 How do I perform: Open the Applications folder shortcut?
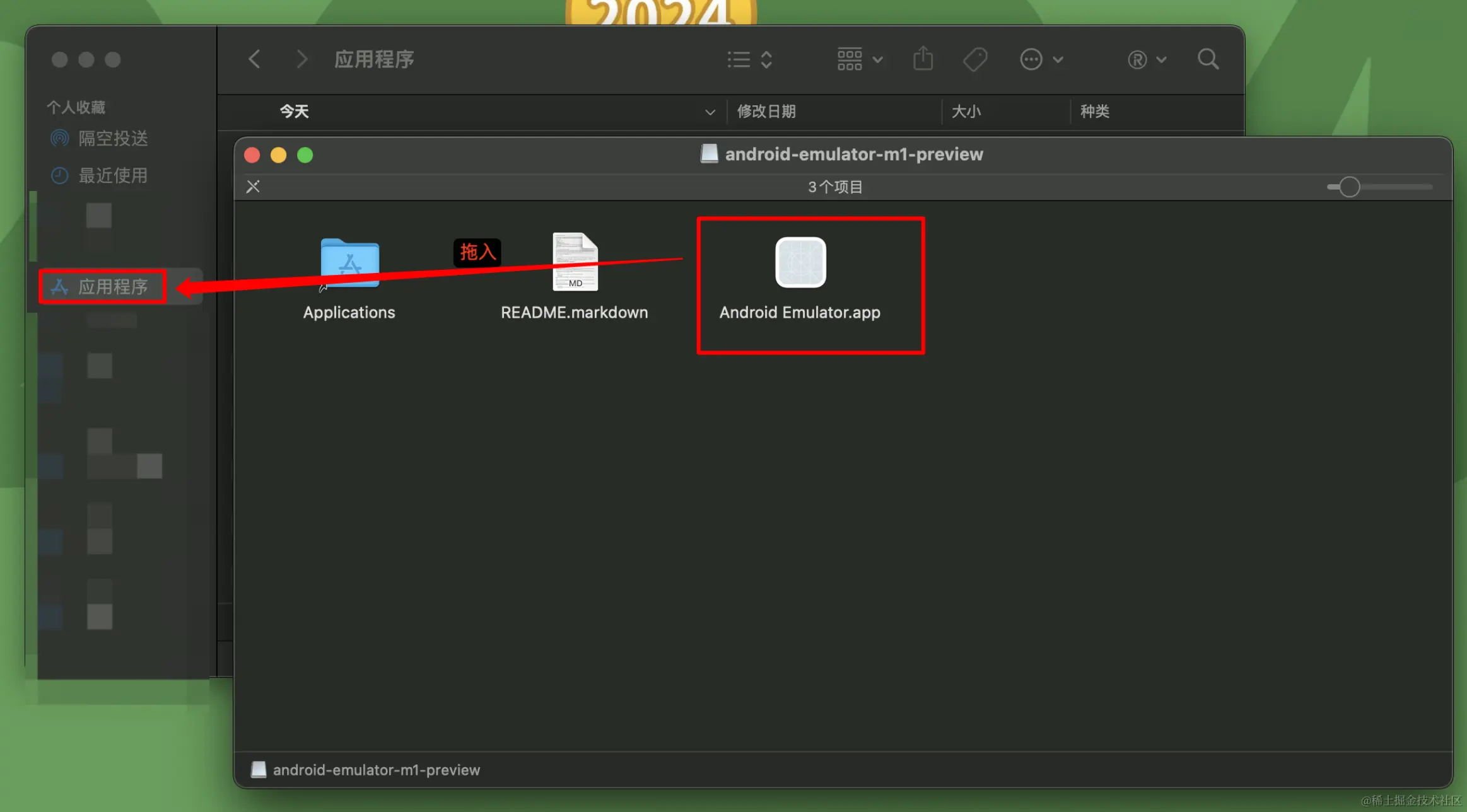tap(350, 264)
